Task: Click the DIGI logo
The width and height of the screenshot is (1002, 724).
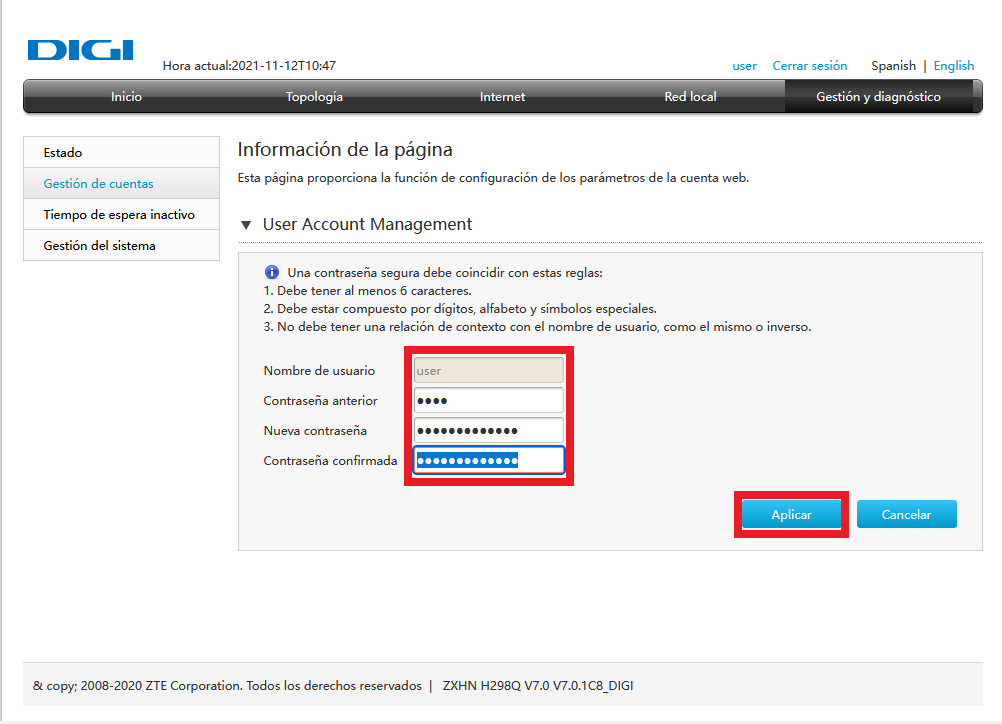Action: (79, 50)
